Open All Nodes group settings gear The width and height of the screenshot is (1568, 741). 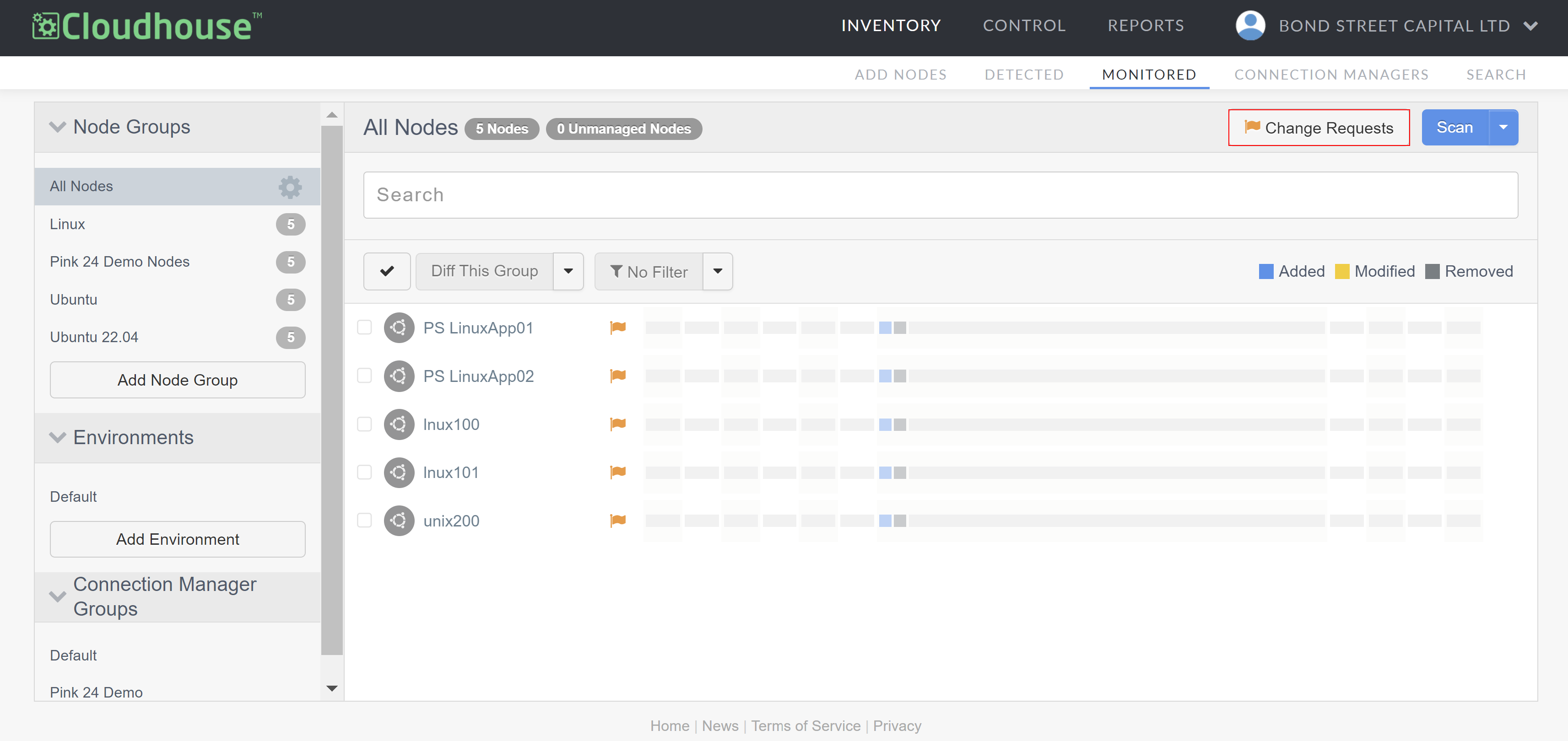(290, 187)
